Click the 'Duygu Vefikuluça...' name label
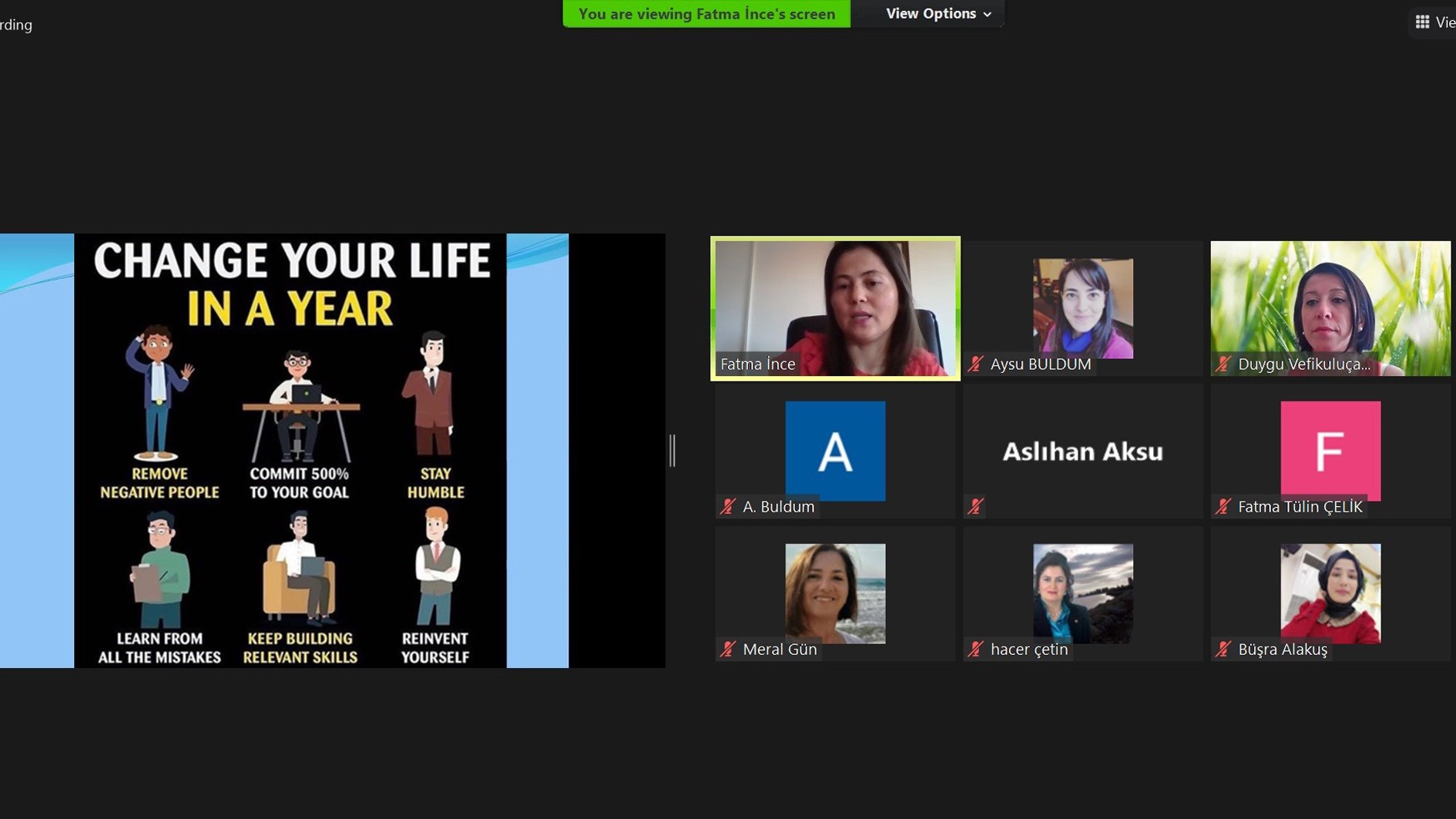 coord(1304,364)
